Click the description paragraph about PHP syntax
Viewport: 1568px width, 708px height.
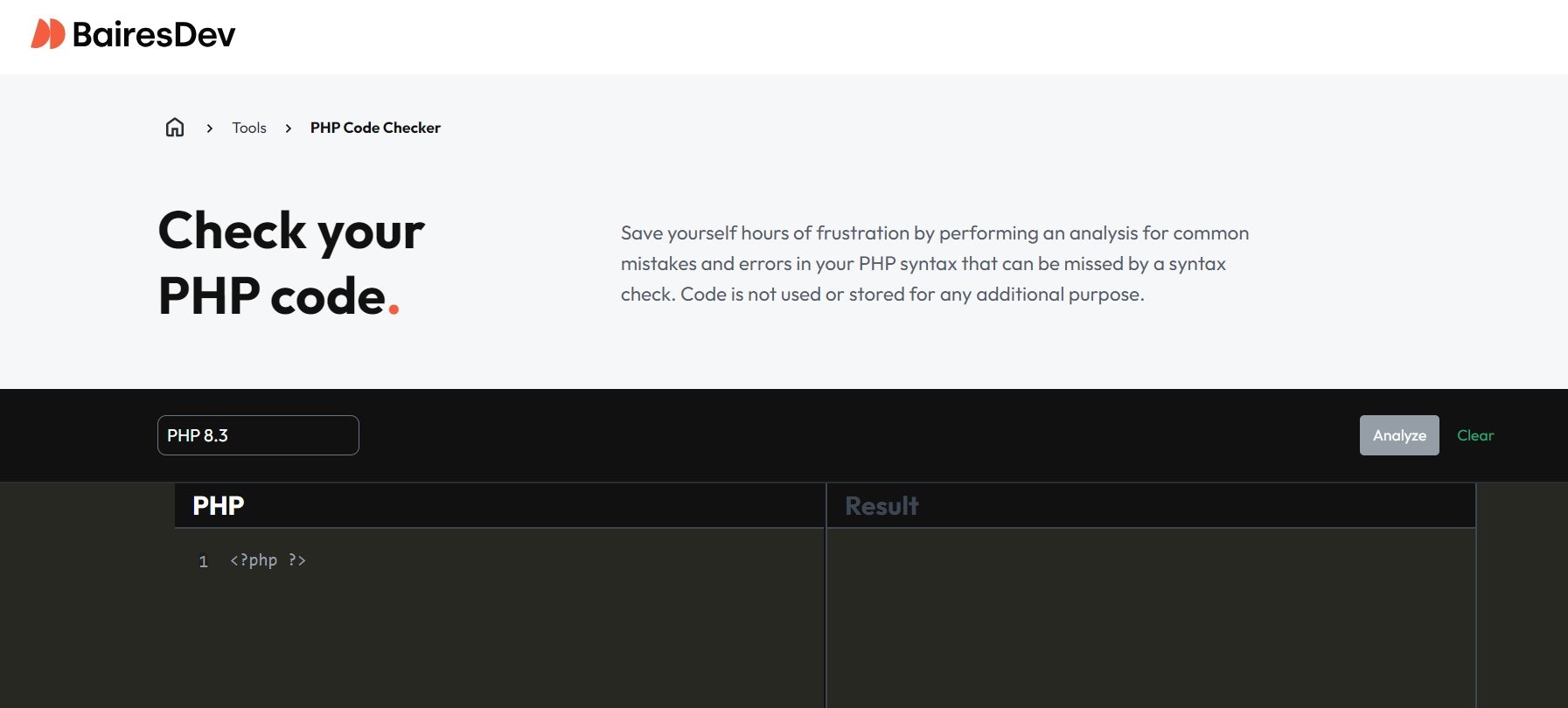click(935, 263)
